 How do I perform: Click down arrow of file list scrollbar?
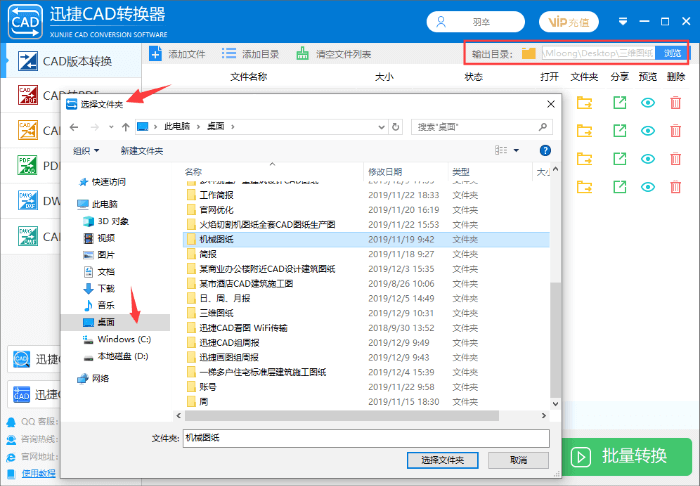click(555, 403)
